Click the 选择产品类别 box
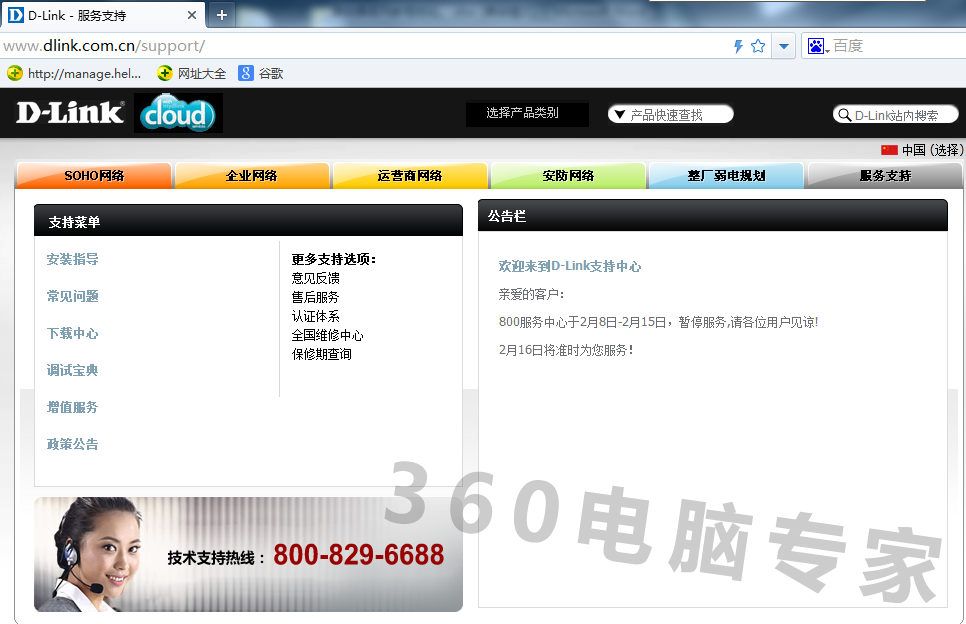966x624 pixels. (x=527, y=113)
